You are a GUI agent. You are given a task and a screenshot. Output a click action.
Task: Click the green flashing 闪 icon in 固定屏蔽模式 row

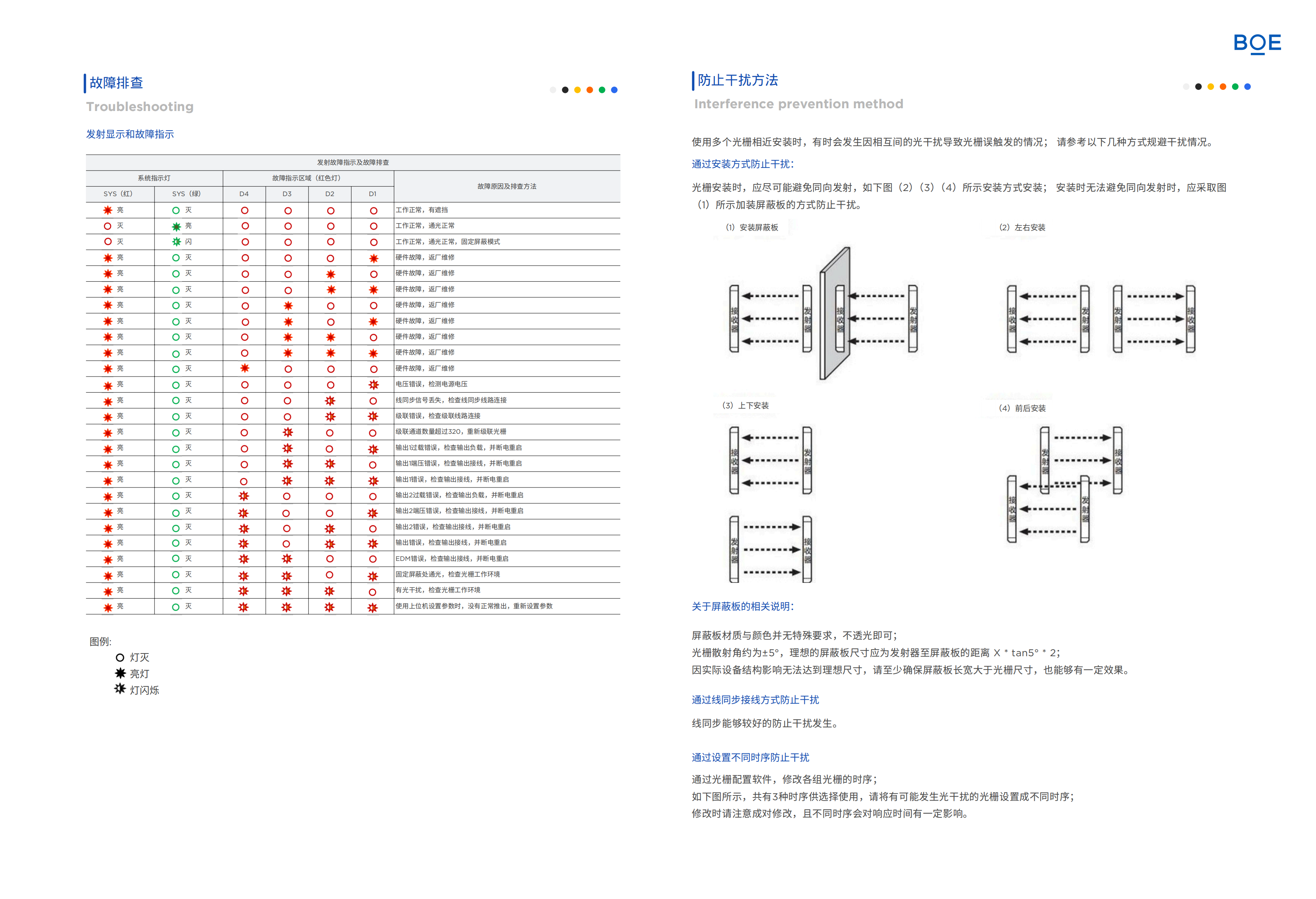(176, 242)
